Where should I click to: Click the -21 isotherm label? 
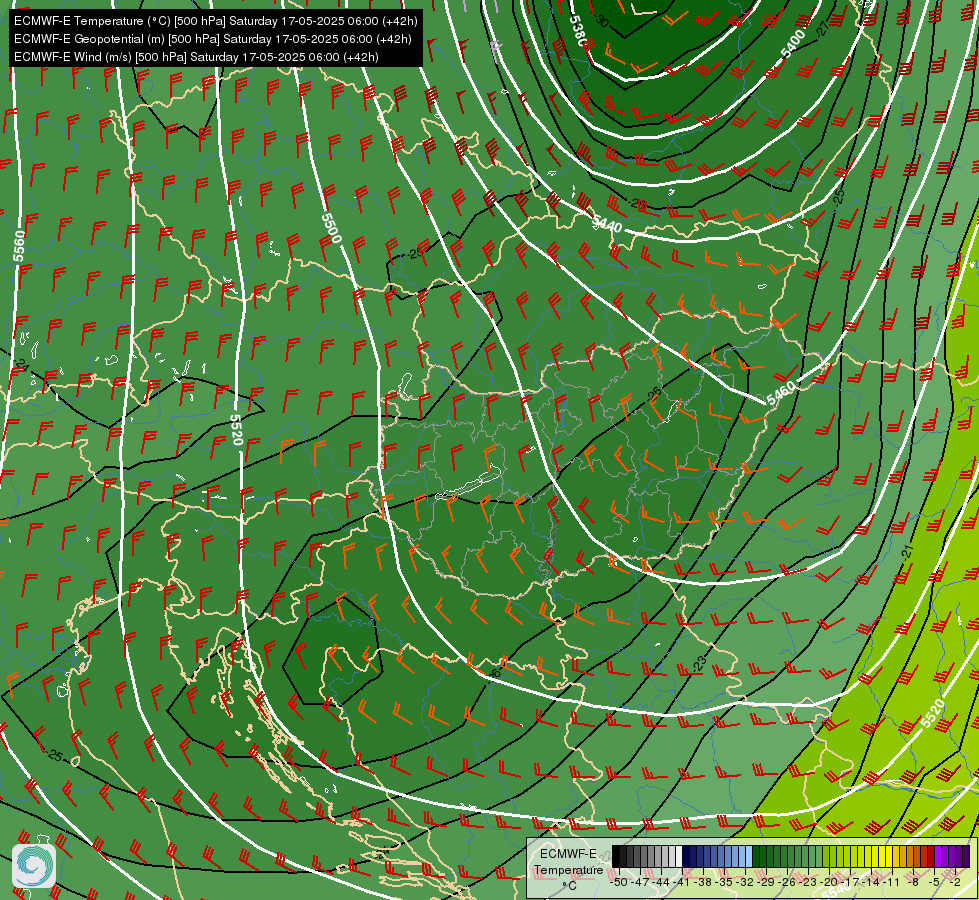coord(908,551)
